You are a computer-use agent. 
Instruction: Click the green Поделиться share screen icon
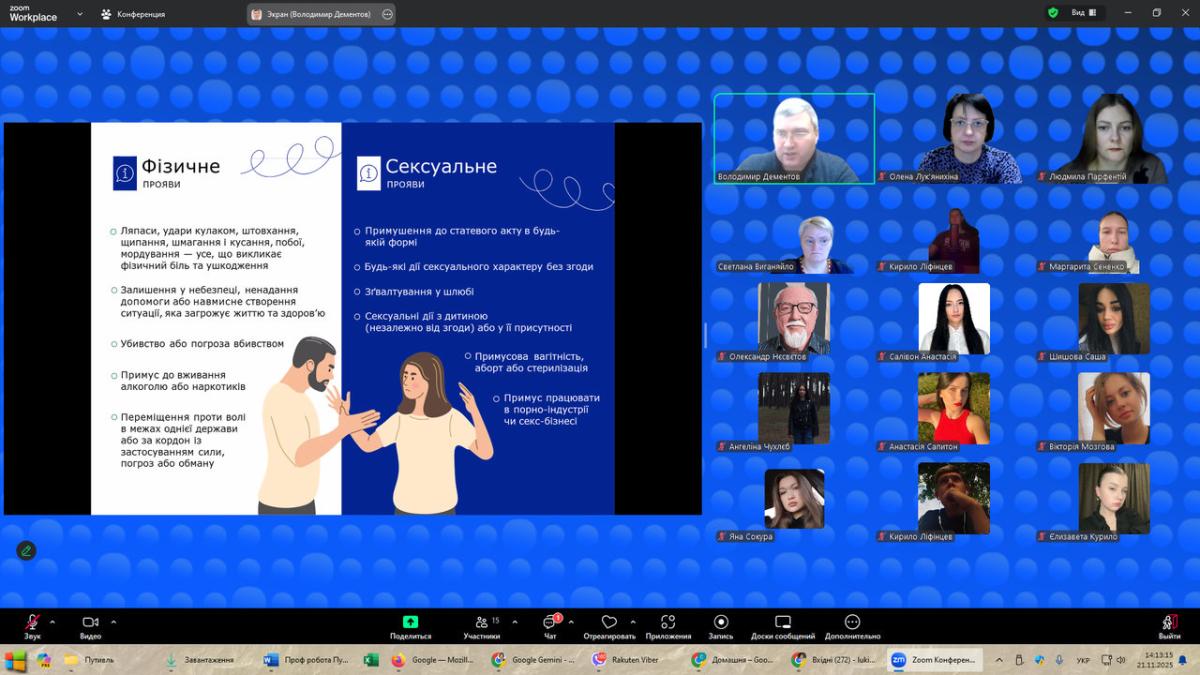[410, 622]
